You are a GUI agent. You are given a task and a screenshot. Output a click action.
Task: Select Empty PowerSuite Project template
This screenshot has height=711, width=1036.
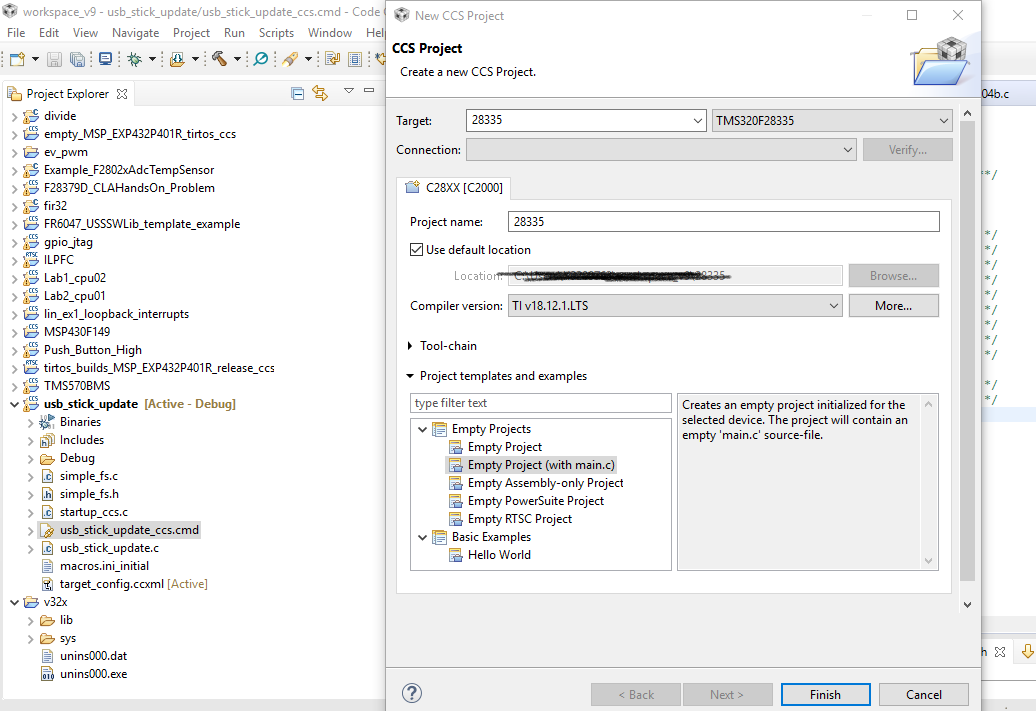tap(536, 501)
